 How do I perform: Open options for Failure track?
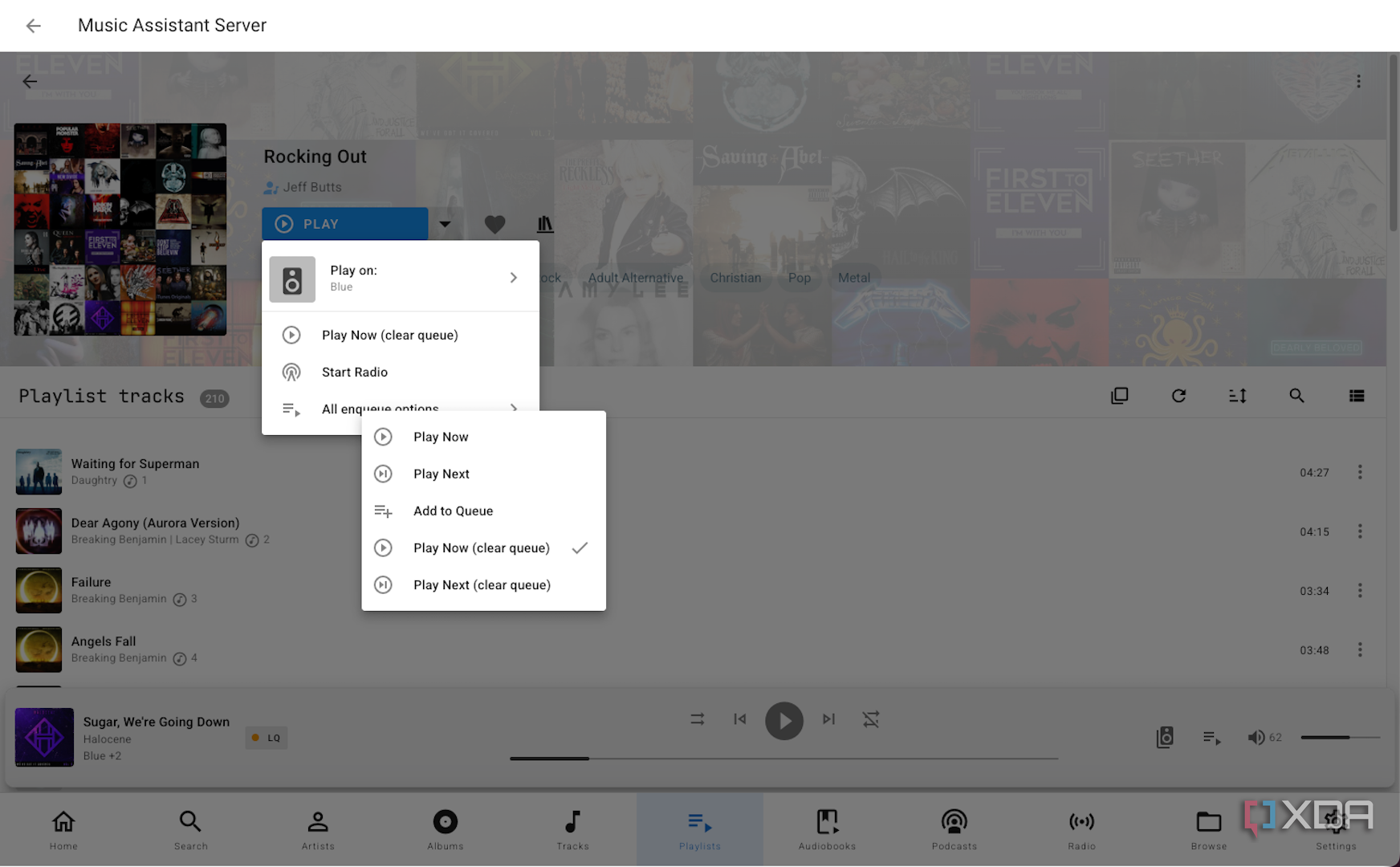coord(1360,591)
